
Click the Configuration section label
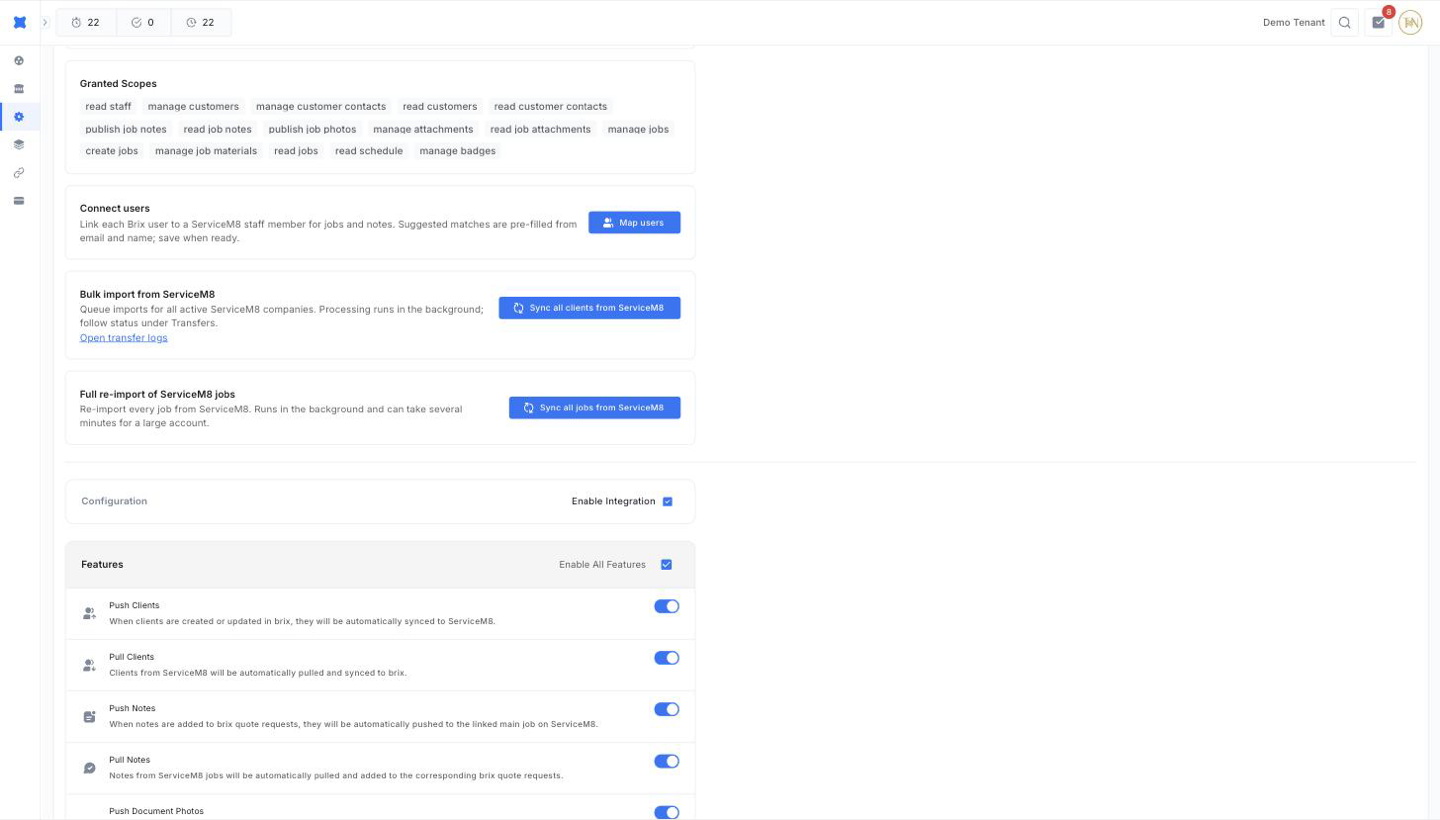tap(114, 502)
